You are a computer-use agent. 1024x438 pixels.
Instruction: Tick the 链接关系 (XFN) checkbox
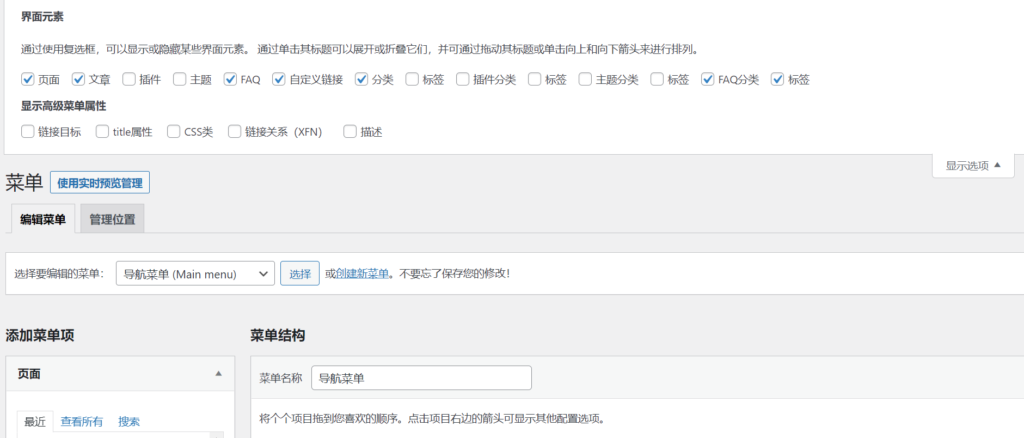(x=235, y=131)
